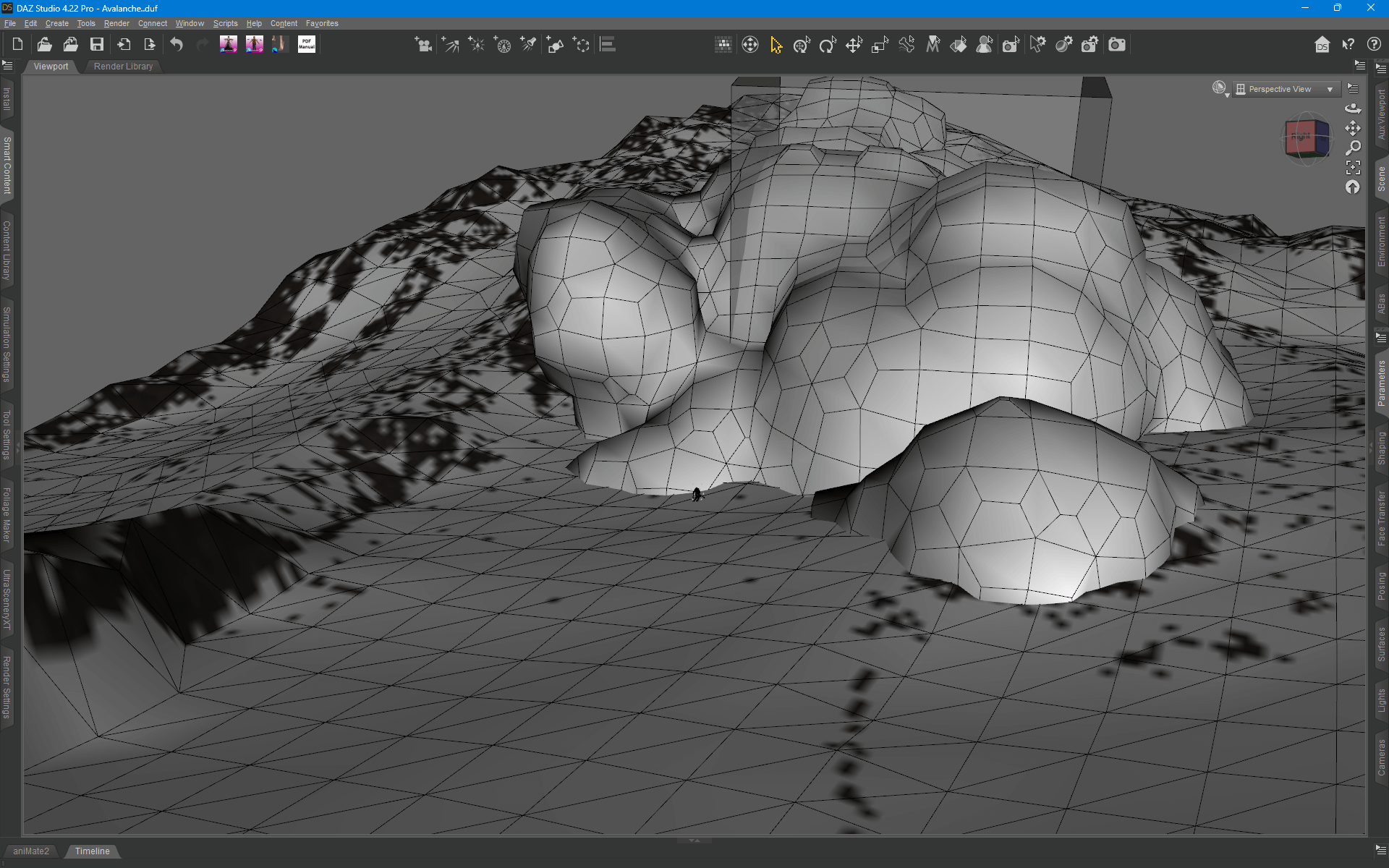Open the viewport options menu icon
Image resolution: width=1389 pixels, height=868 pixels.
1353,88
